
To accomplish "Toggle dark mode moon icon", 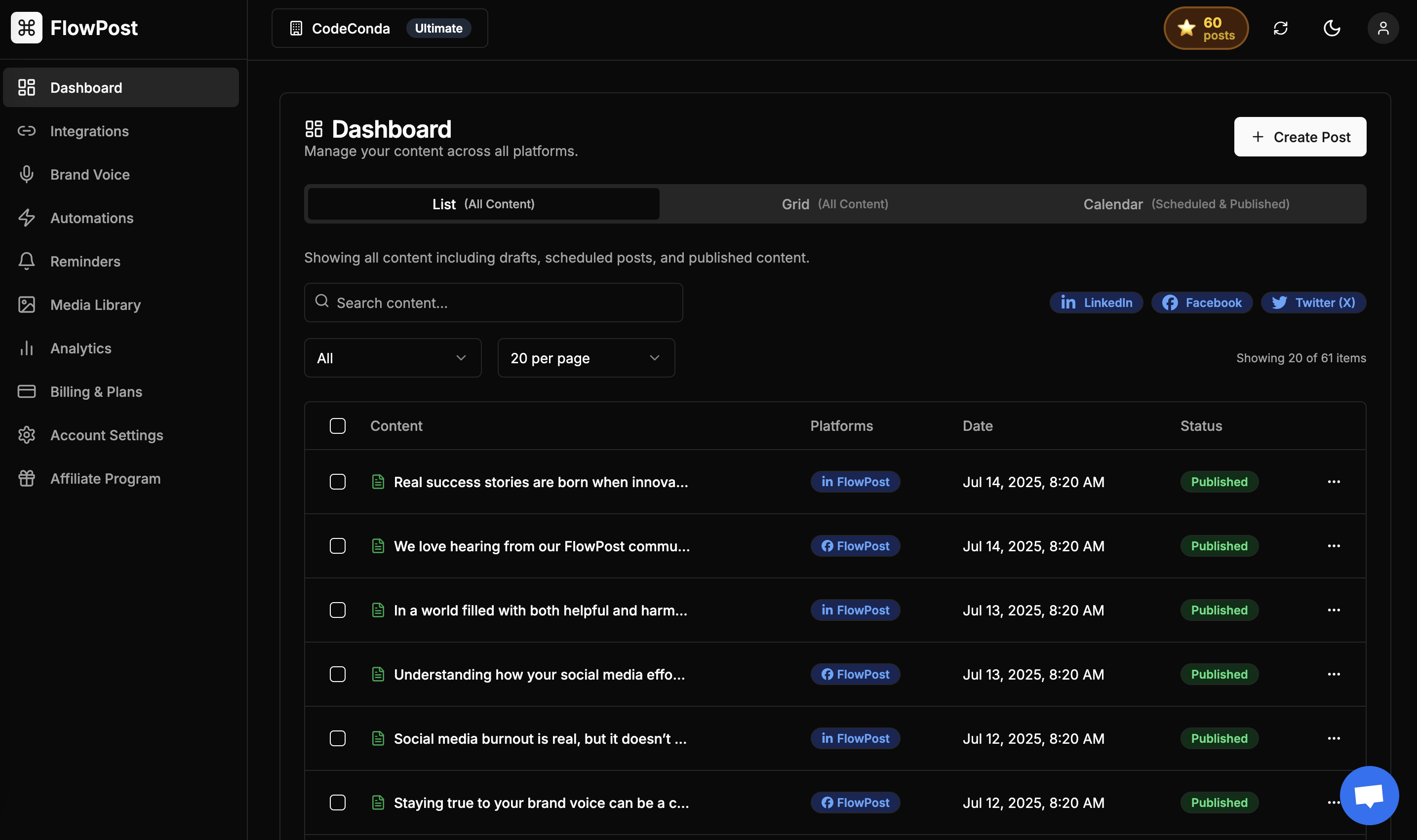I will point(1332,28).
